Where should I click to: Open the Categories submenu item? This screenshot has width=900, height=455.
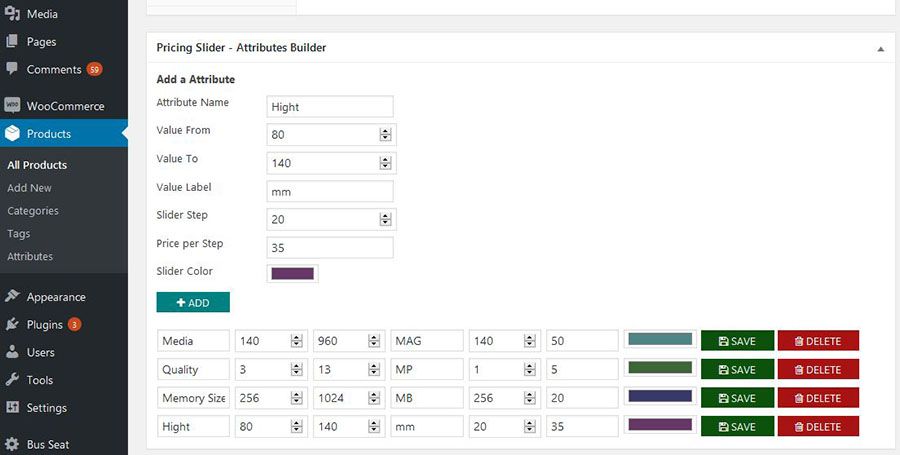[33, 211]
